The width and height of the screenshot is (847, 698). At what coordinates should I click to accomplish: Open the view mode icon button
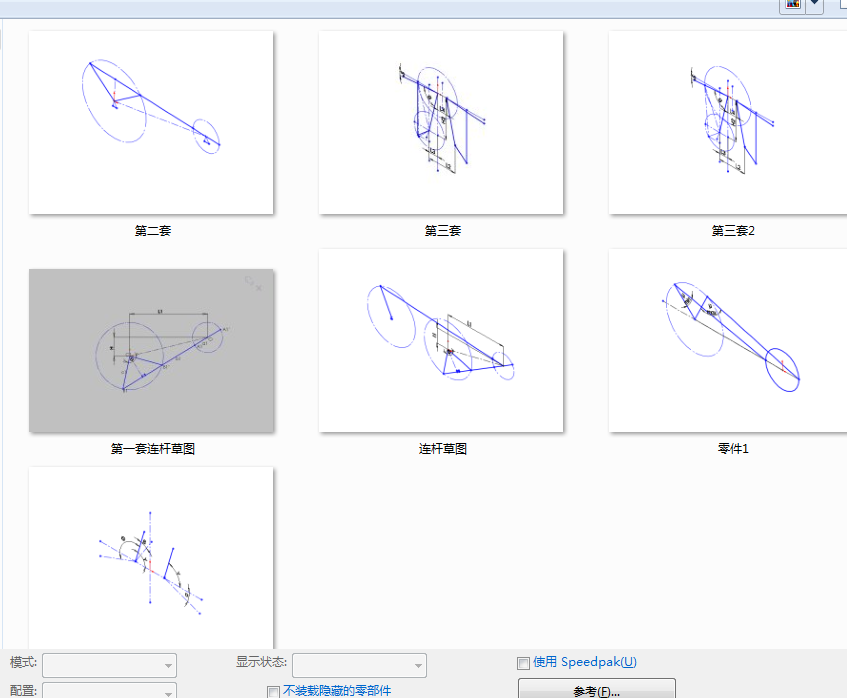click(x=792, y=4)
